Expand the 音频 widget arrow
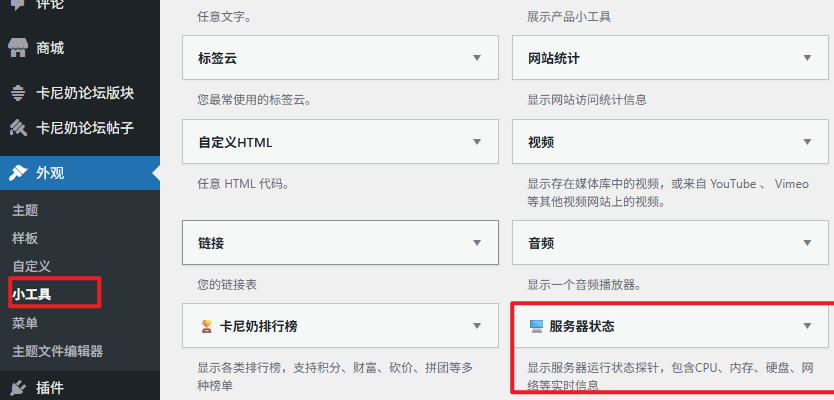834x400 pixels. point(807,242)
